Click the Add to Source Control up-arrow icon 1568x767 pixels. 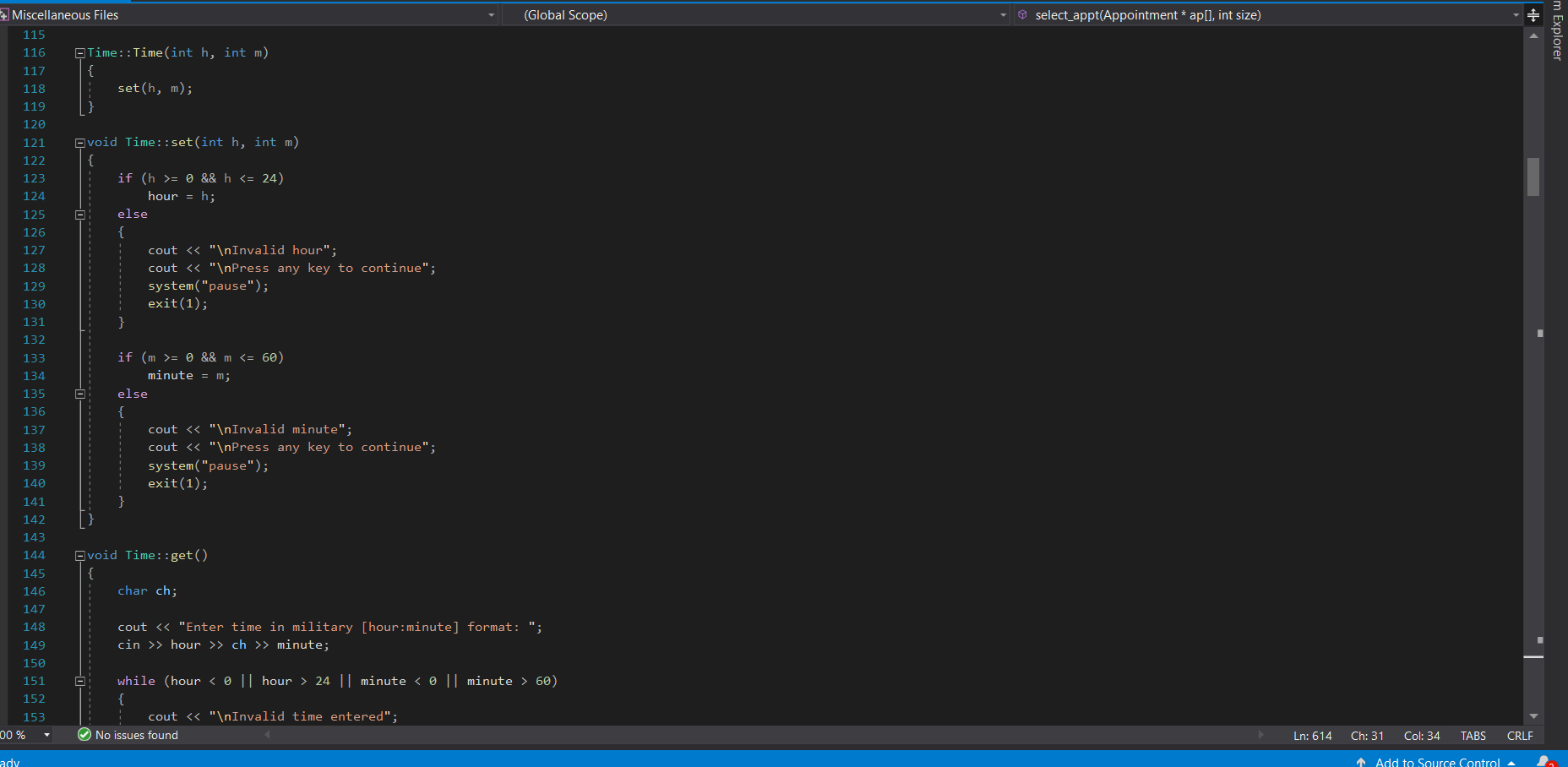(1361, 762)
